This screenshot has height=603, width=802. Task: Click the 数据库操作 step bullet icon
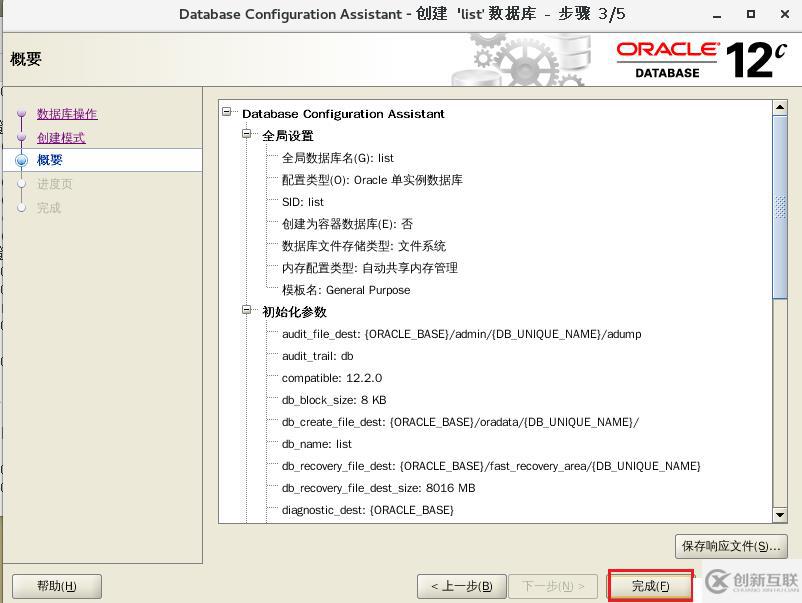(x=21, y=113)
